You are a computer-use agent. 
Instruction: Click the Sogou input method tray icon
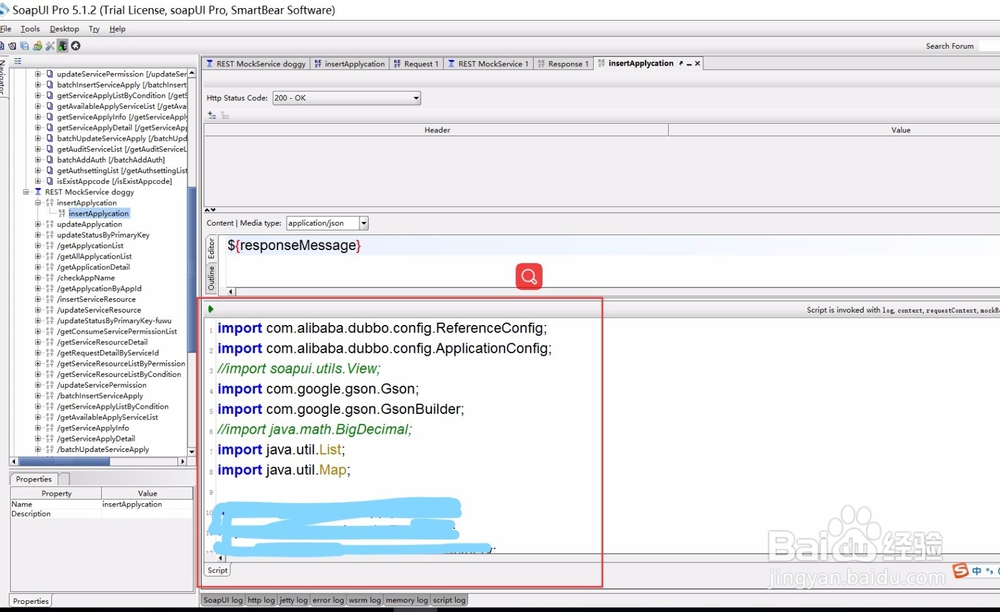click(x=960, y=571)
